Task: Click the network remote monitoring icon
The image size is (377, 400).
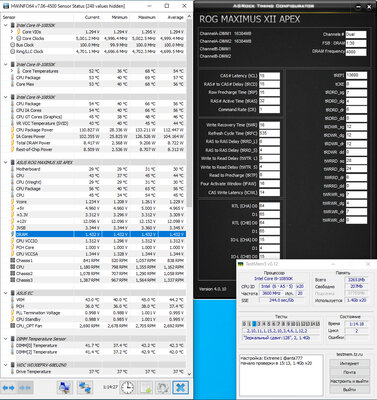Action: 85,388
